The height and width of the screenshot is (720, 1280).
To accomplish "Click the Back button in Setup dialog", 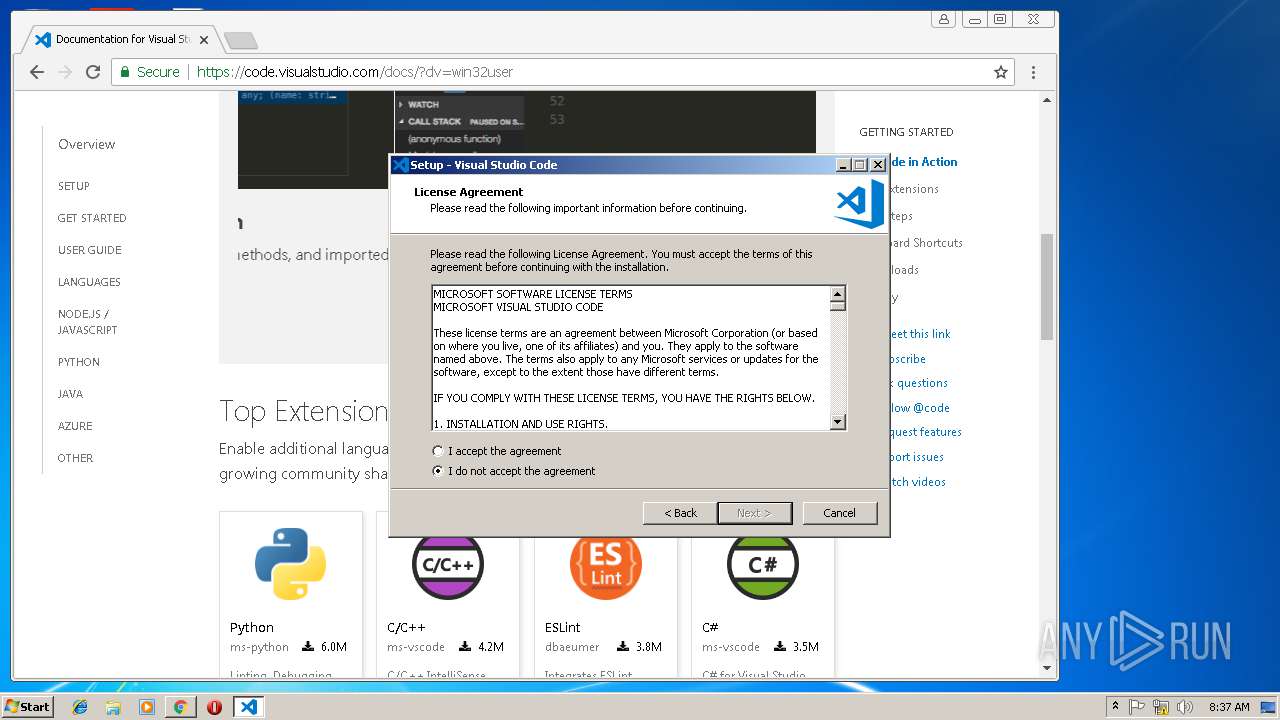I will click(x=679, y=513).
